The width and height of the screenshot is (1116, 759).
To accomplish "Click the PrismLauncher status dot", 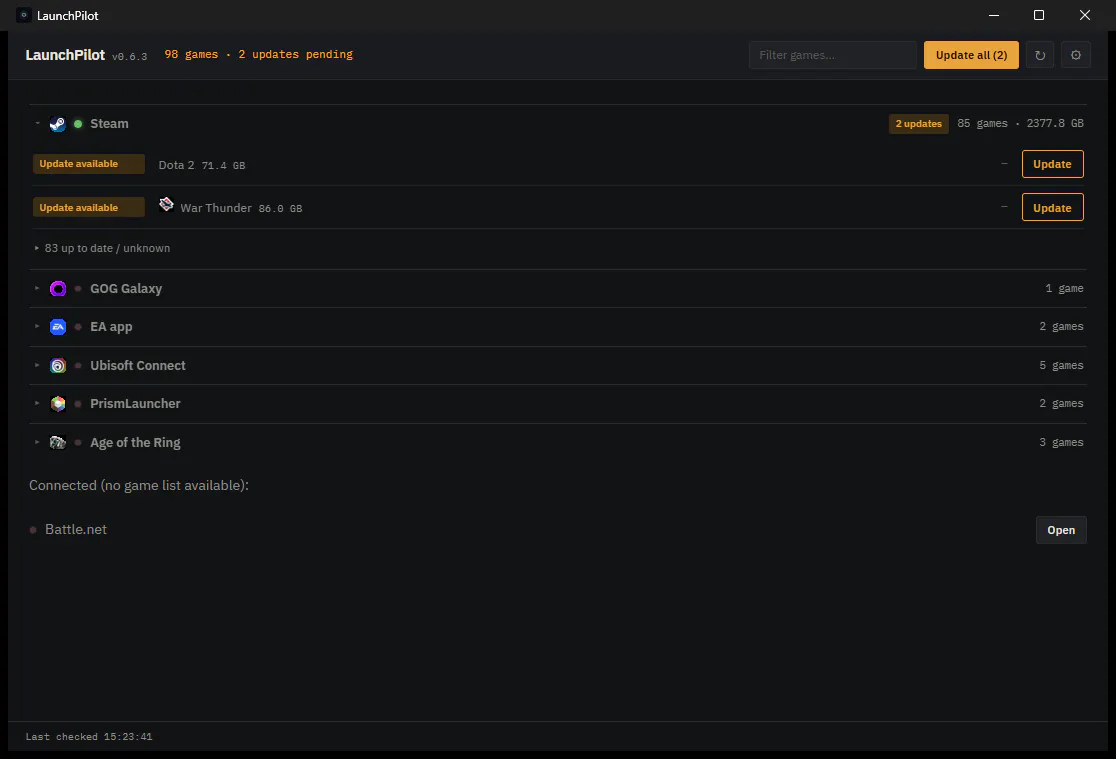I will click(x=78, y=404).
